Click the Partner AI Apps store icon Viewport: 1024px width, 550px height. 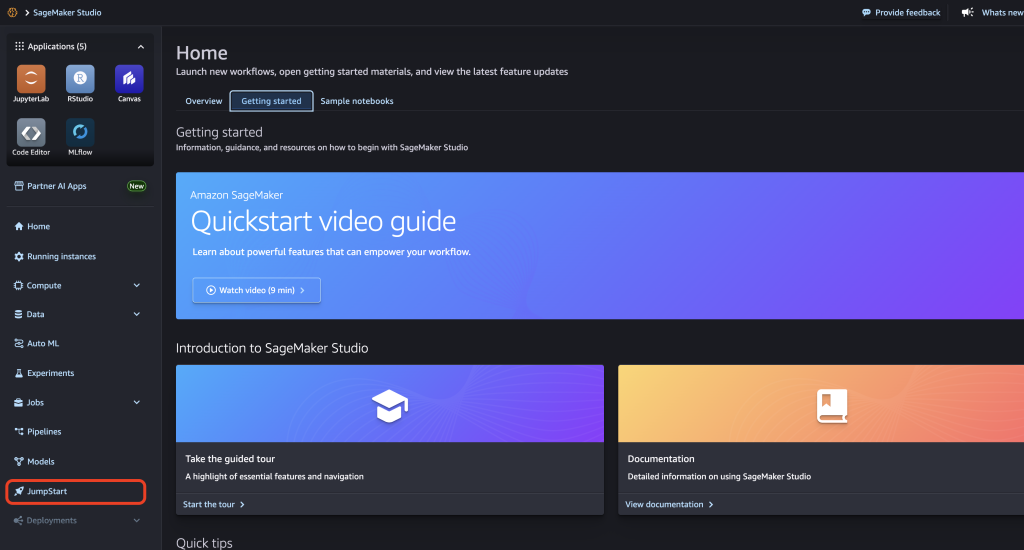click(19, 186)
